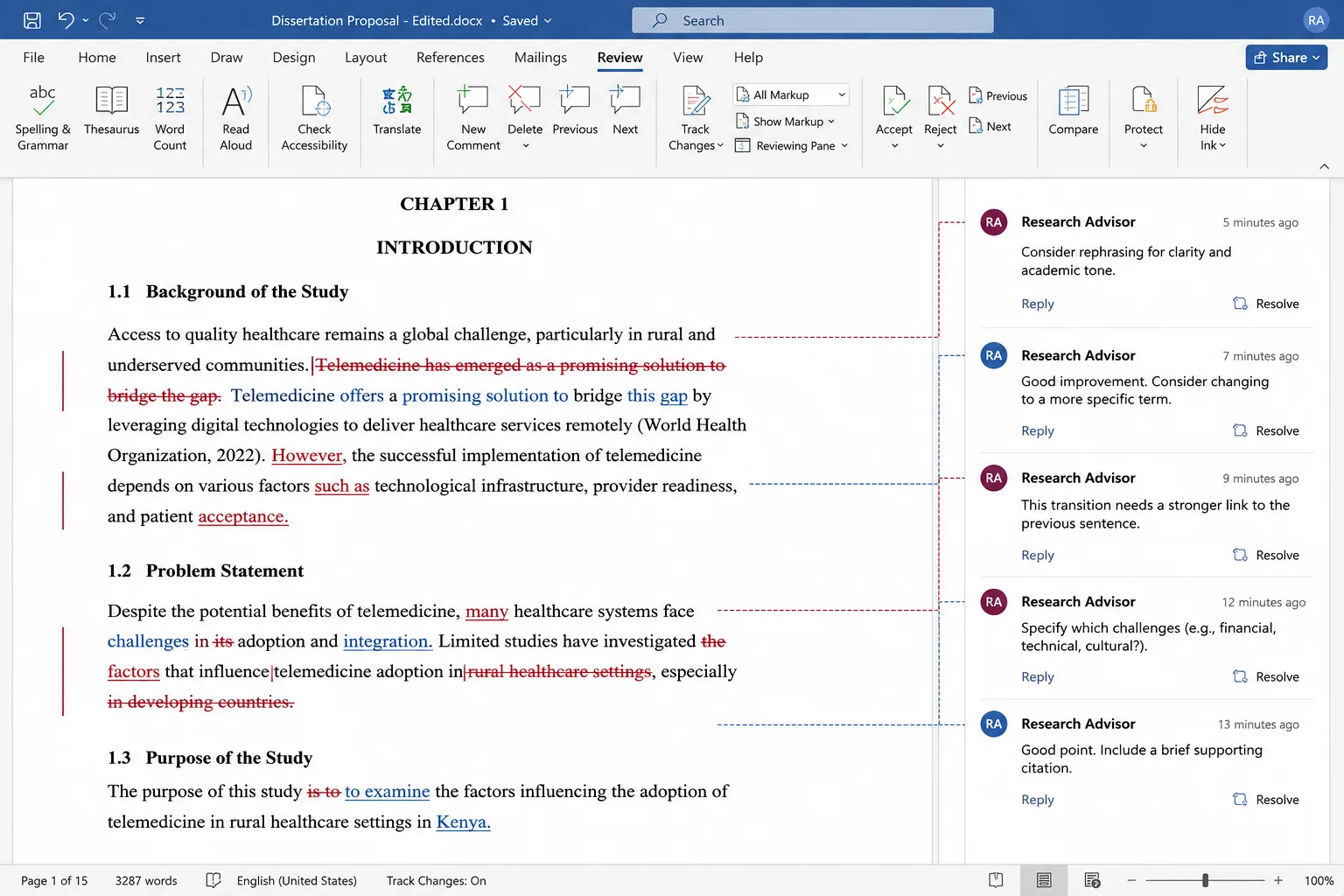Viewport: 1344px width, 896px height.
Task: Delete the selected comment
Action: 525,108
